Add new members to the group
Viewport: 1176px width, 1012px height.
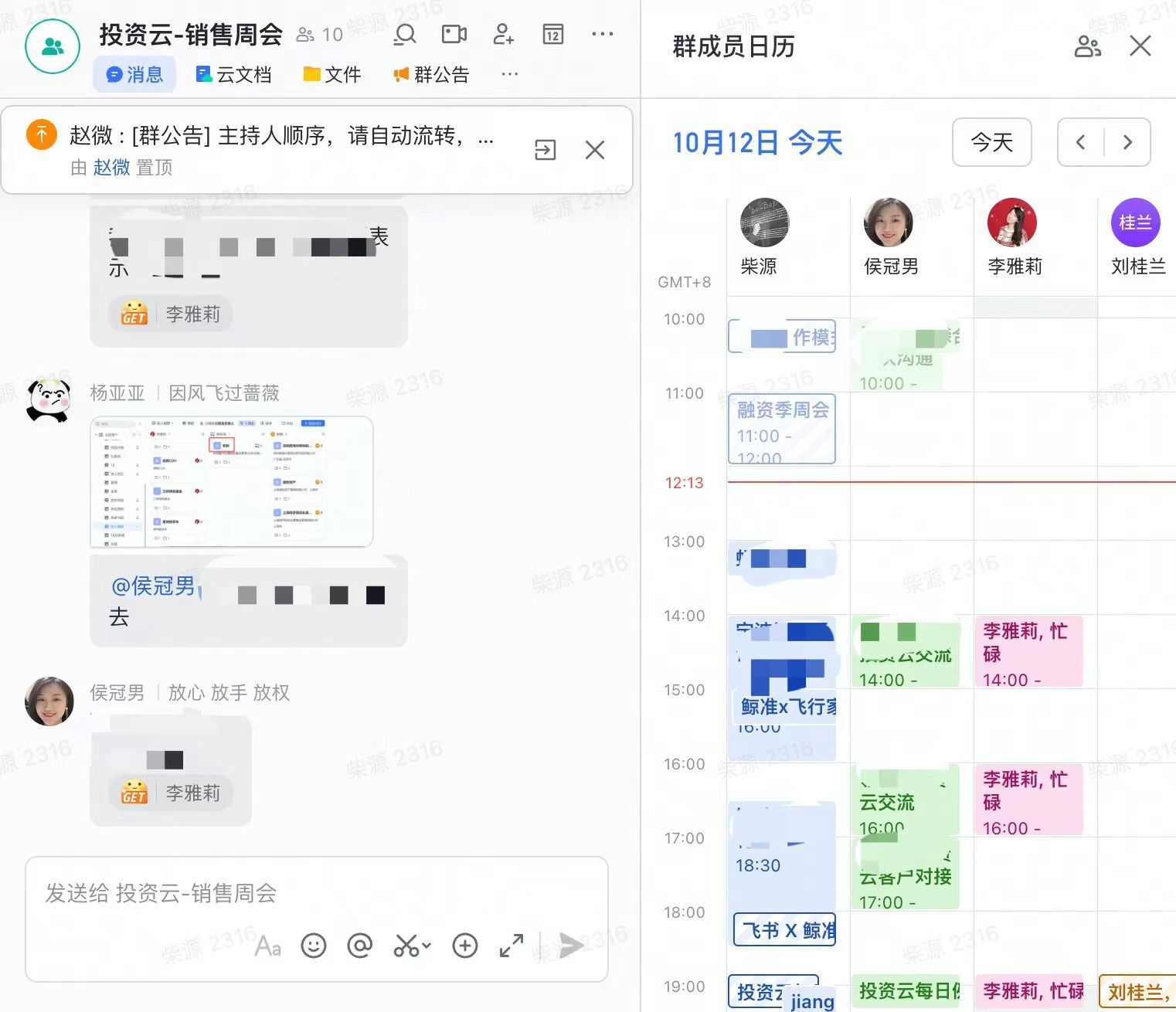pos(503,35)
